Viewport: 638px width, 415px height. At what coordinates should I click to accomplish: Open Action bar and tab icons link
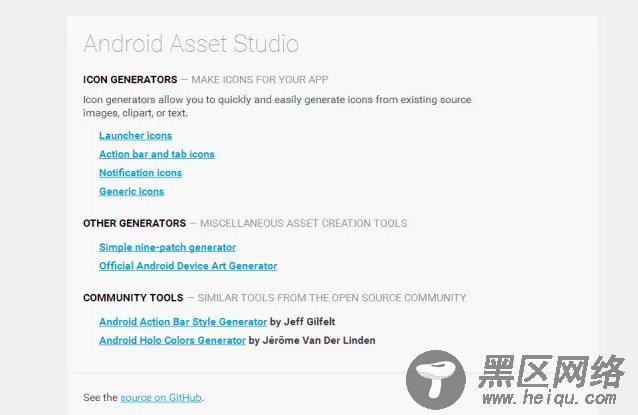[x=157, y=154]
